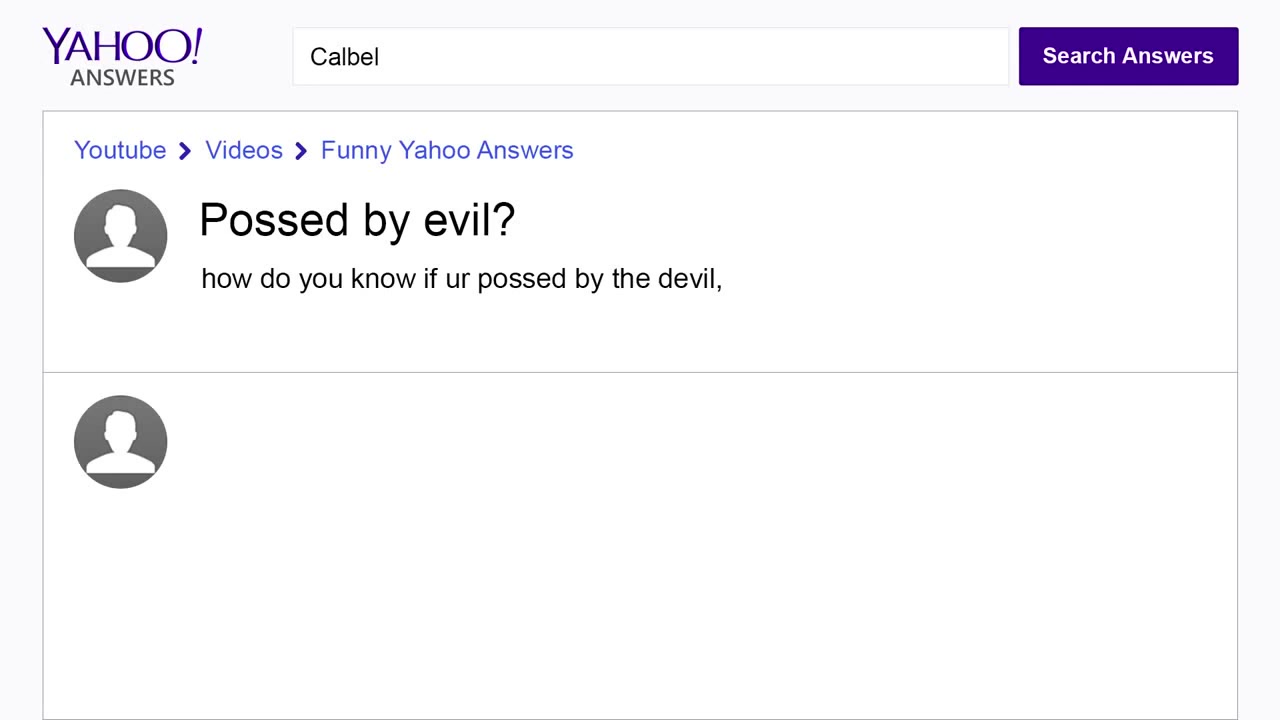Click the chevron arrow after Youtube

point(185,151)
